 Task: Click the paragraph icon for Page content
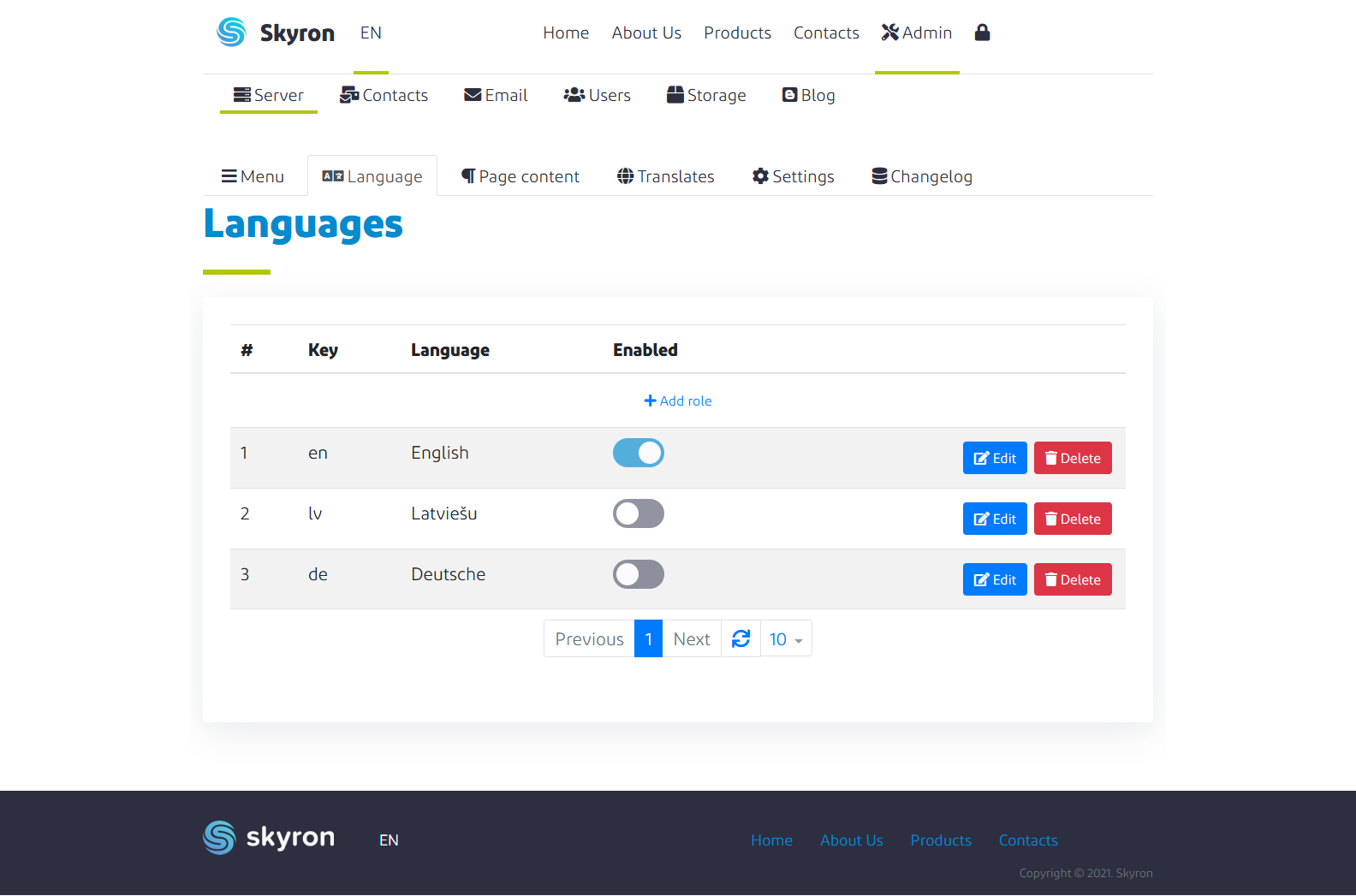click(x=468, y=176)
